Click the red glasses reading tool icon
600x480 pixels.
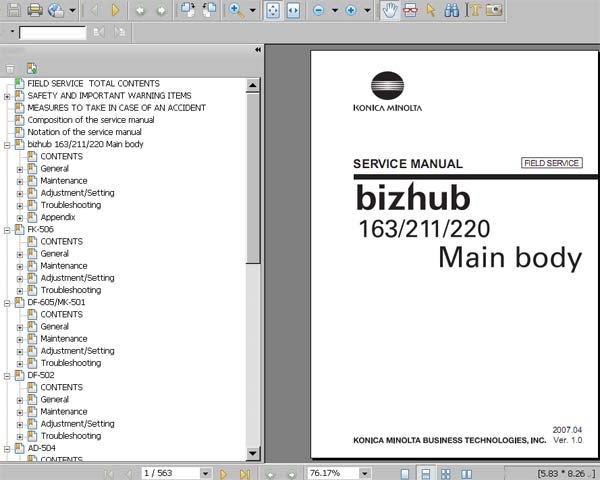pos(410,10)
